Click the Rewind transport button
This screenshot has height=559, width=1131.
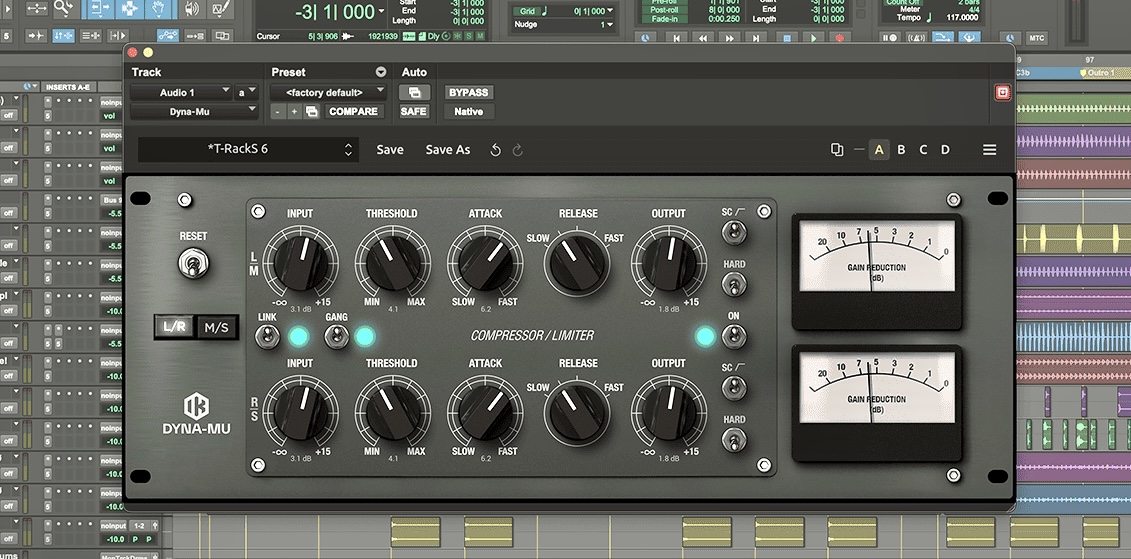(x=703, y=38)
